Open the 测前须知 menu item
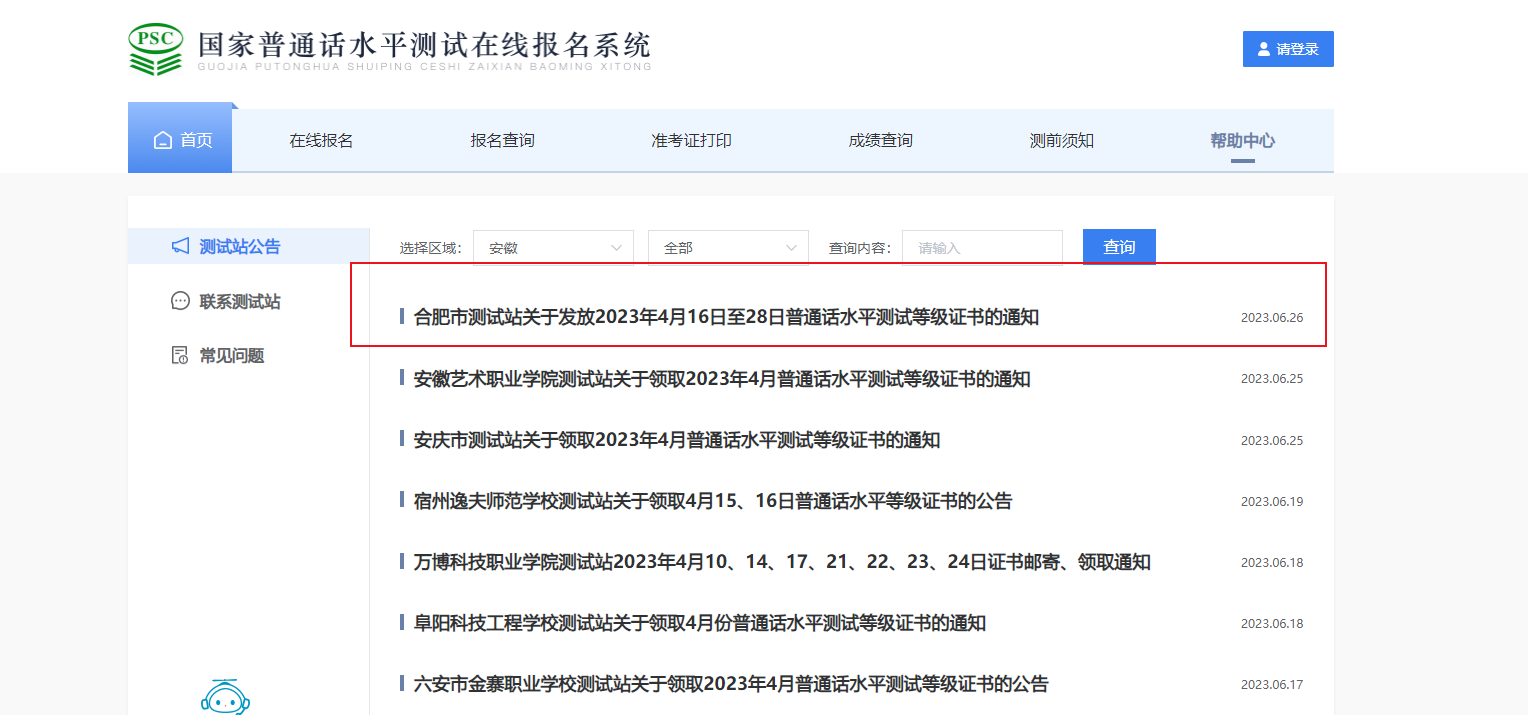 tap(1062, 141)
